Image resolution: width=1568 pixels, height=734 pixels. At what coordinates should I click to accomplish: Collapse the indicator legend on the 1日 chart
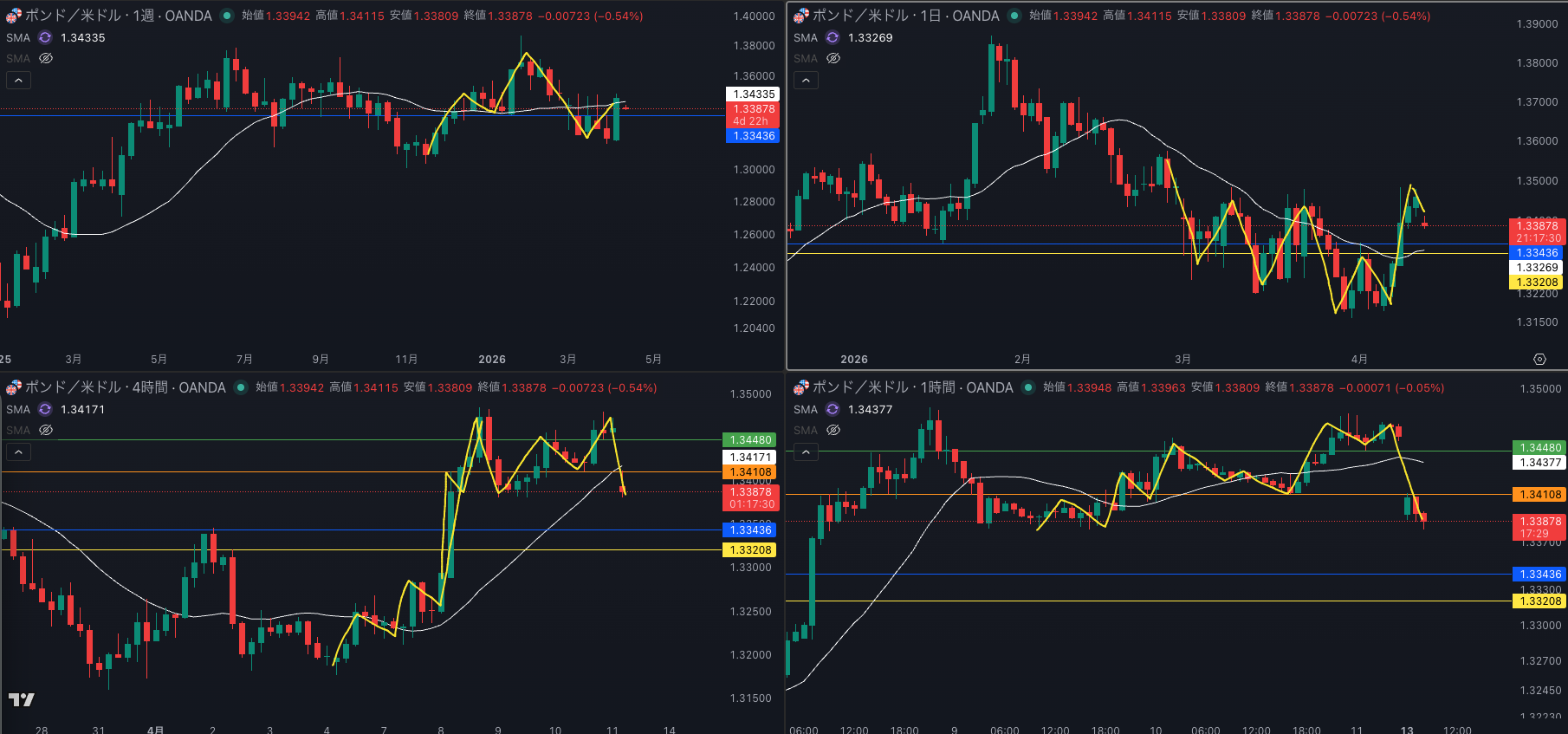point(806,80)
